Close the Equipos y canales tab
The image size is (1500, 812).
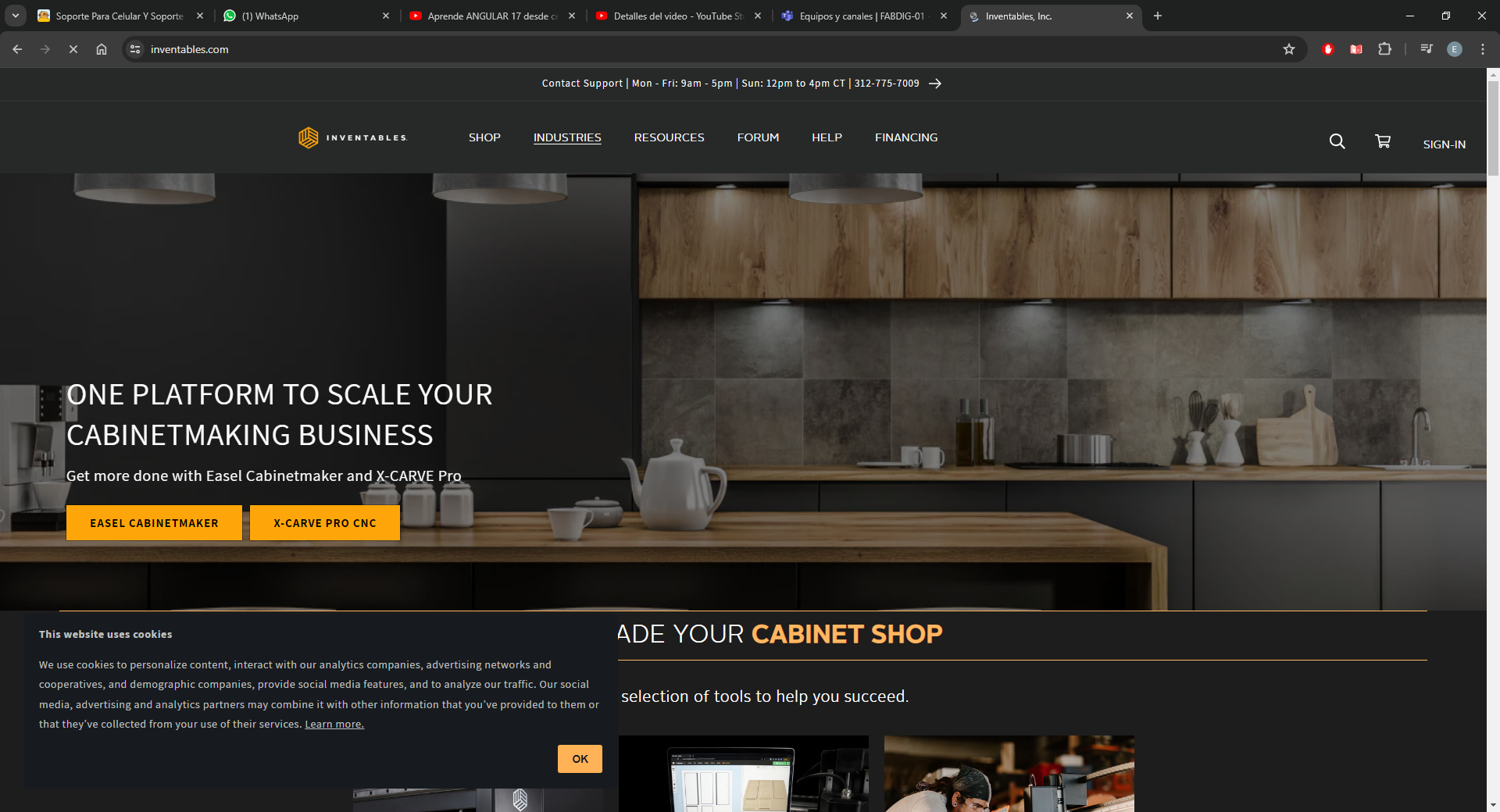(x=944, y=16)
